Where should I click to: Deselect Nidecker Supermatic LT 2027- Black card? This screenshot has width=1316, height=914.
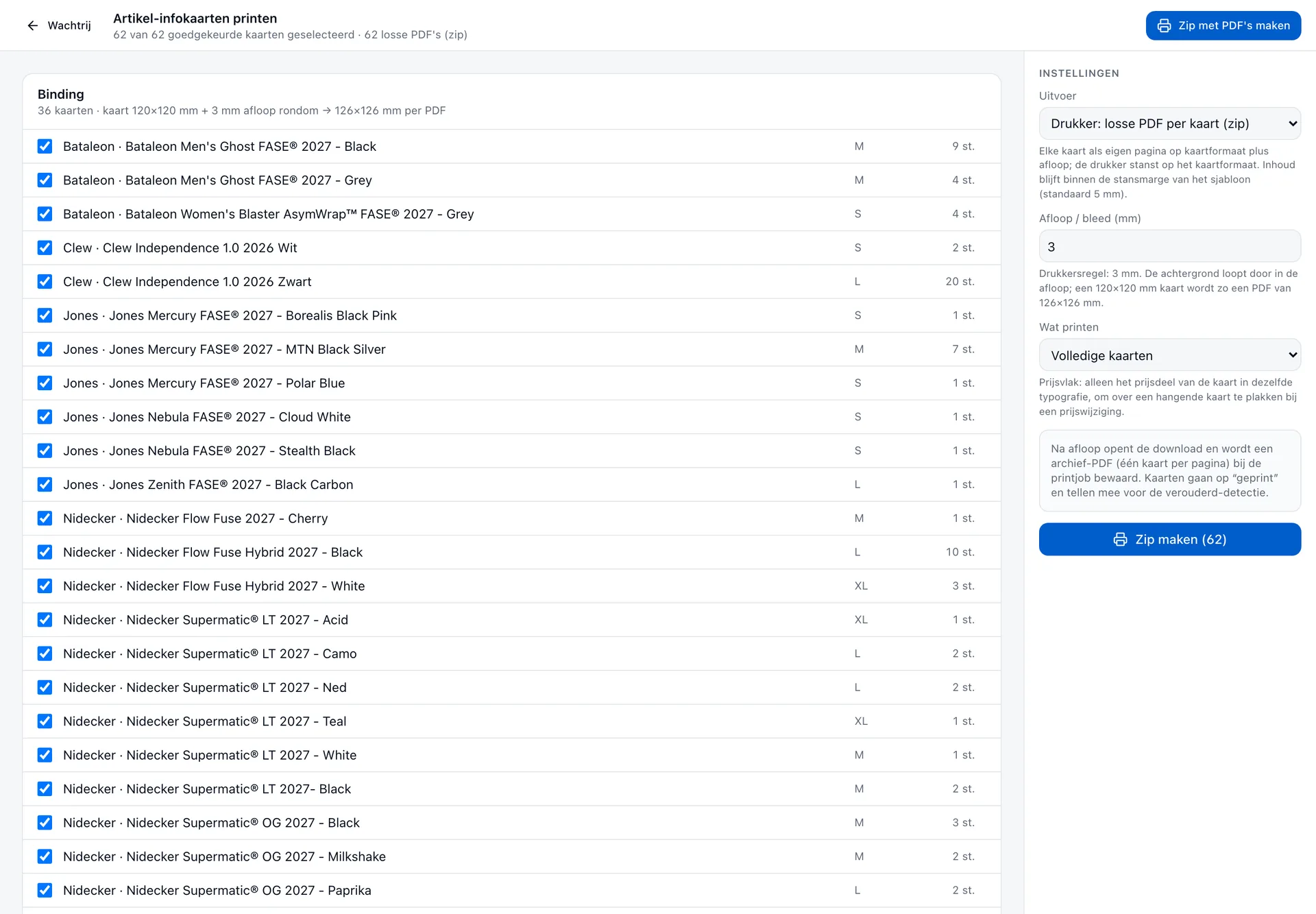point(45,789)
